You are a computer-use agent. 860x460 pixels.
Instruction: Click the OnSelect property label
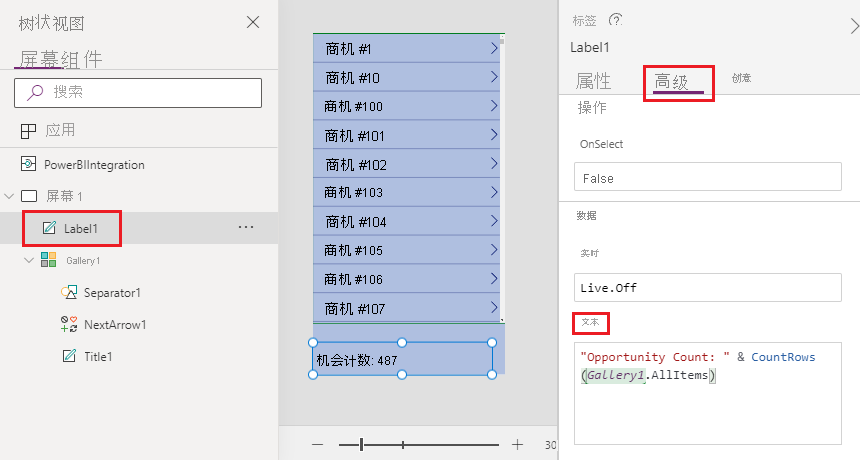coord(601,144)
